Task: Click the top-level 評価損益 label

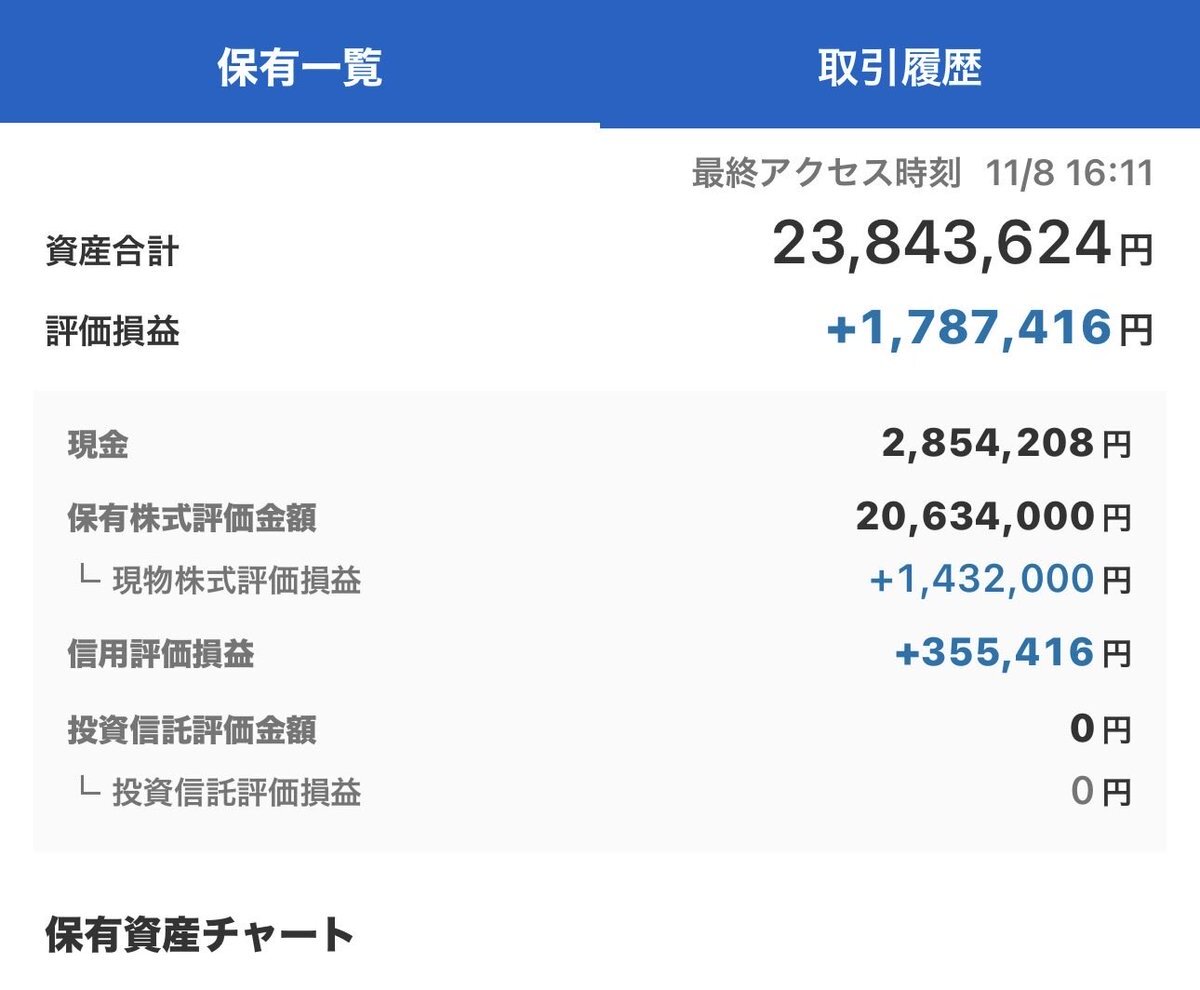Action: (x=112, y=332)
